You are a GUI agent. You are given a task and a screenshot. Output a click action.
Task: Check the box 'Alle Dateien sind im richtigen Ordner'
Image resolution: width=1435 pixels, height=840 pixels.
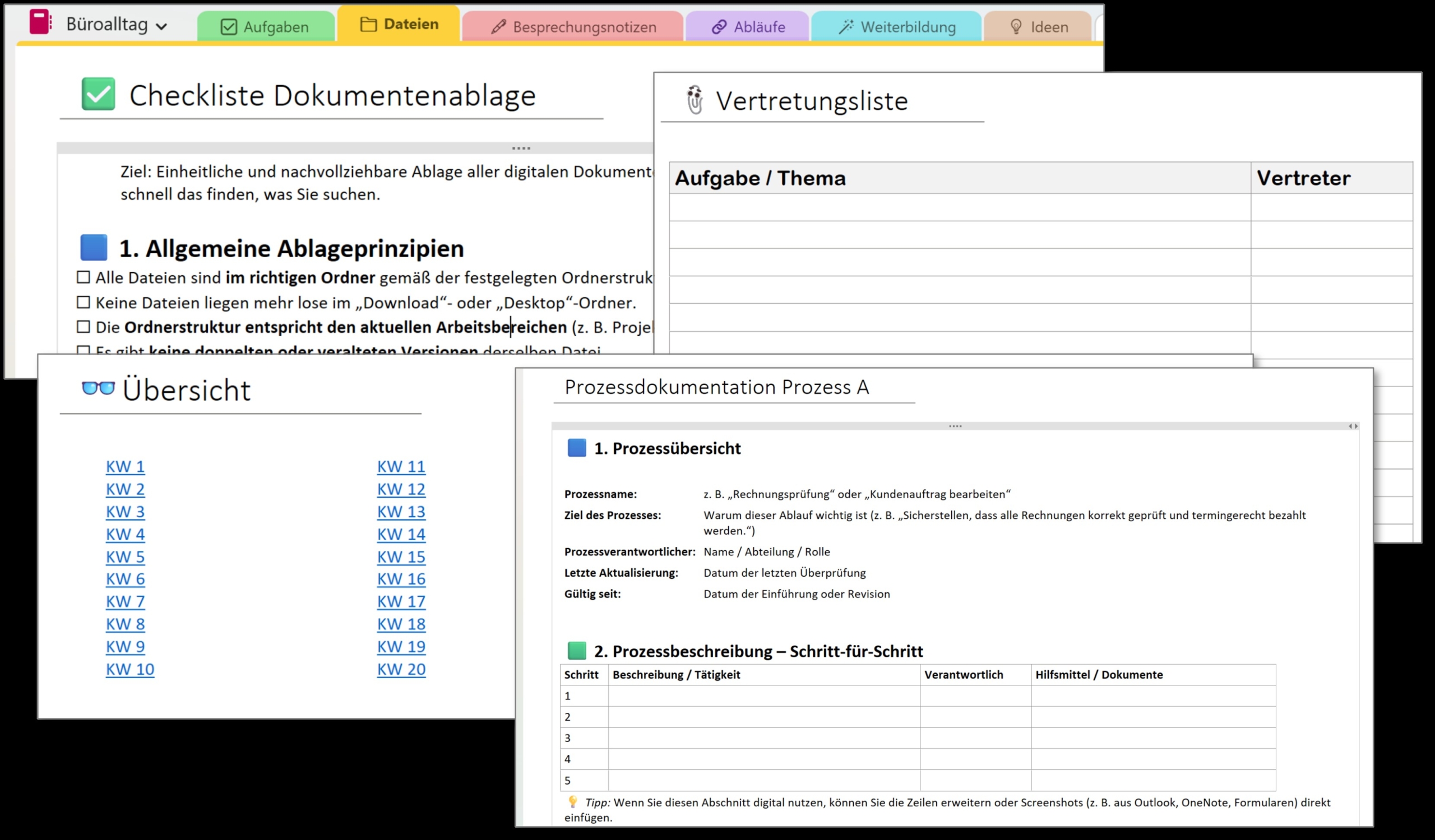[82, 277]
